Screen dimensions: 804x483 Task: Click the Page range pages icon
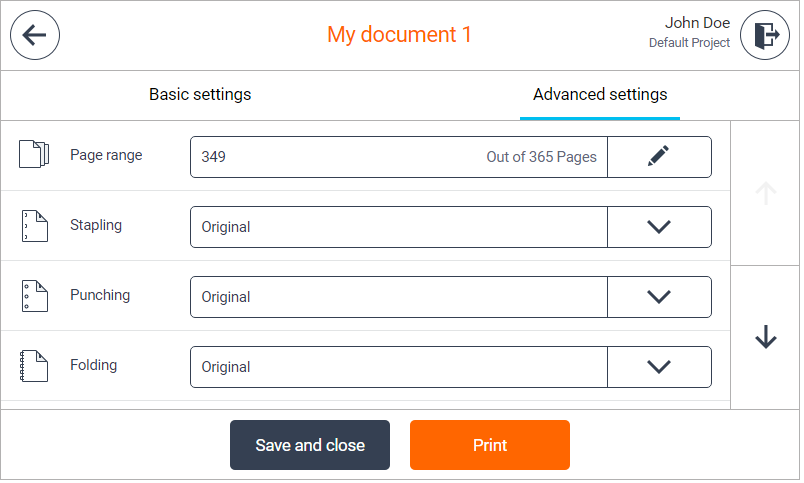34,156
